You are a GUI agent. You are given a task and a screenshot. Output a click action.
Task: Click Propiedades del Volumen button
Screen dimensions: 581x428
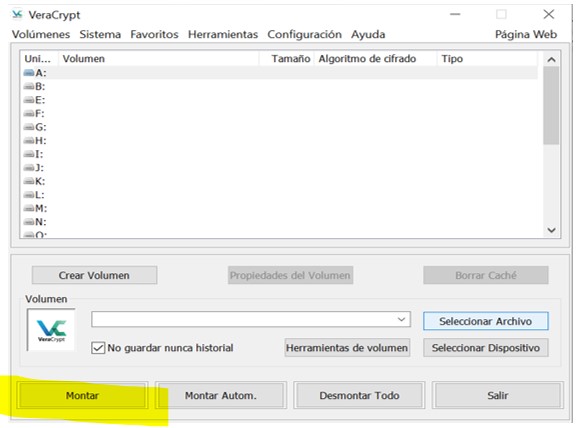[290, 275]
